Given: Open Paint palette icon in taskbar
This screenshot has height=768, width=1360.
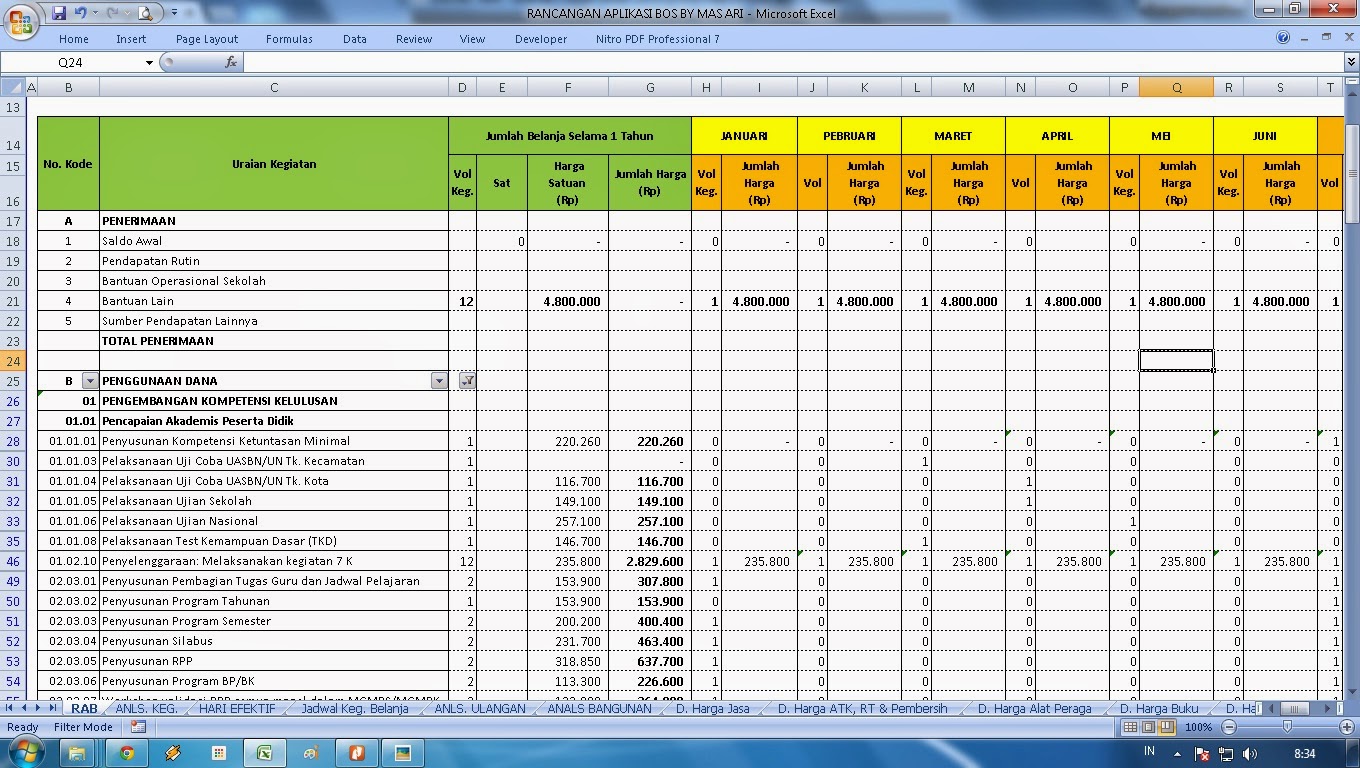Looking at the screenshot, I should click(311, 752).
